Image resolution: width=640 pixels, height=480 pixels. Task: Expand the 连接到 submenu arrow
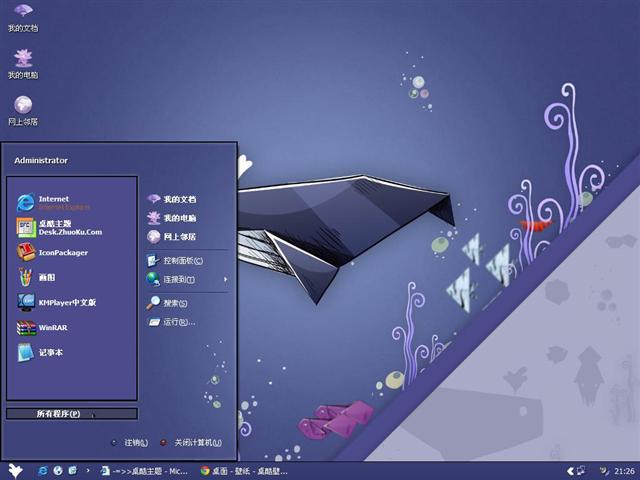coord(225,279)
